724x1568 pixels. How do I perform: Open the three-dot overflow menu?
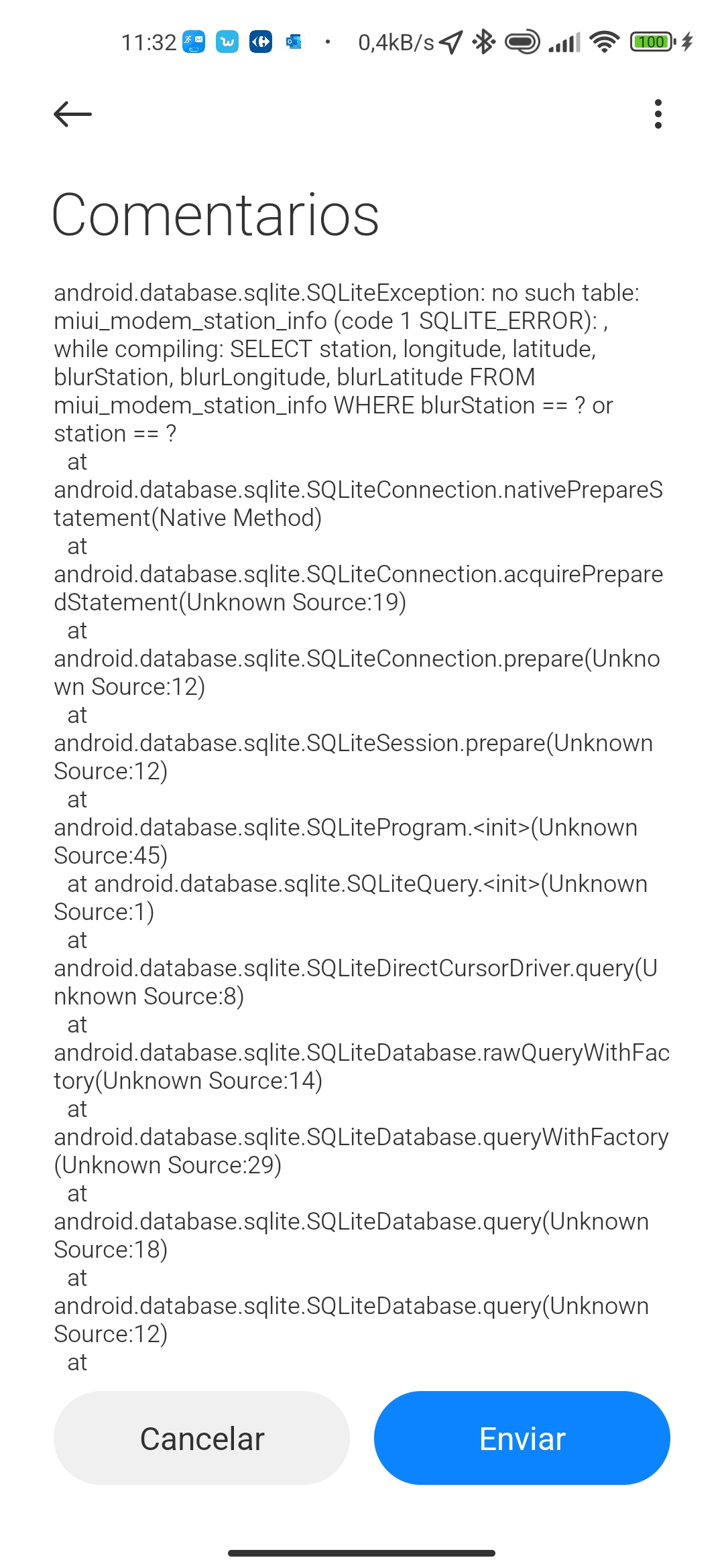pyautogui.click(x=658, y=114)
